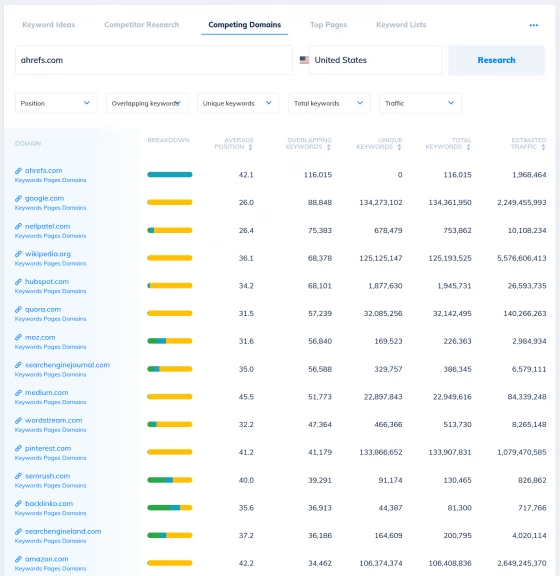Open the pinterest.com domain link
Screen dimensions: 560x576
pos(48,448)
